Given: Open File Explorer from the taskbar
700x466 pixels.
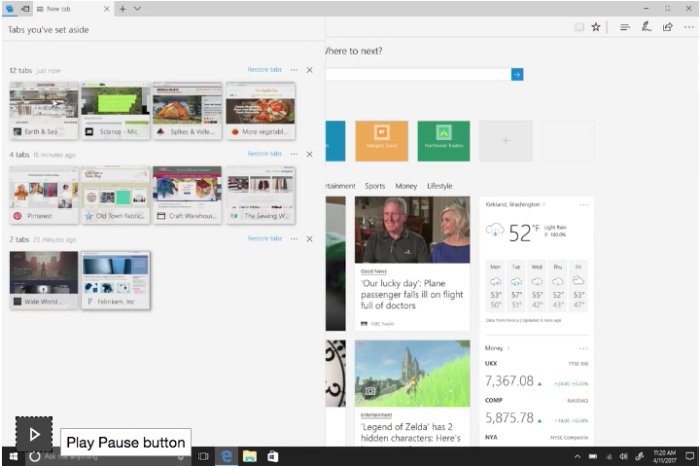Looking at the screenshot, I should pos(249,456).
